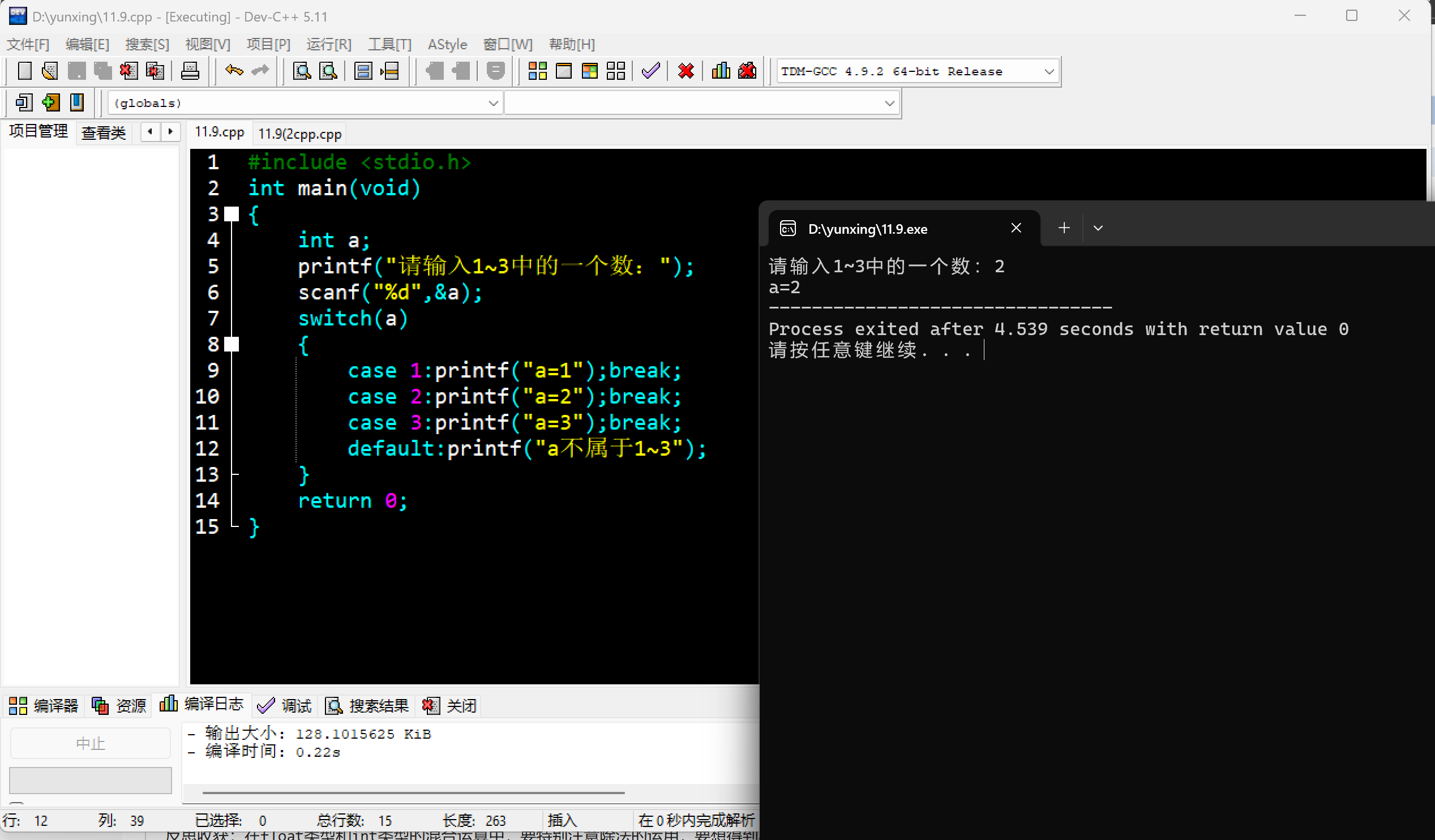Click the green plus insert icon
This screenshot has width=1435, height=840.
(50, 103)
